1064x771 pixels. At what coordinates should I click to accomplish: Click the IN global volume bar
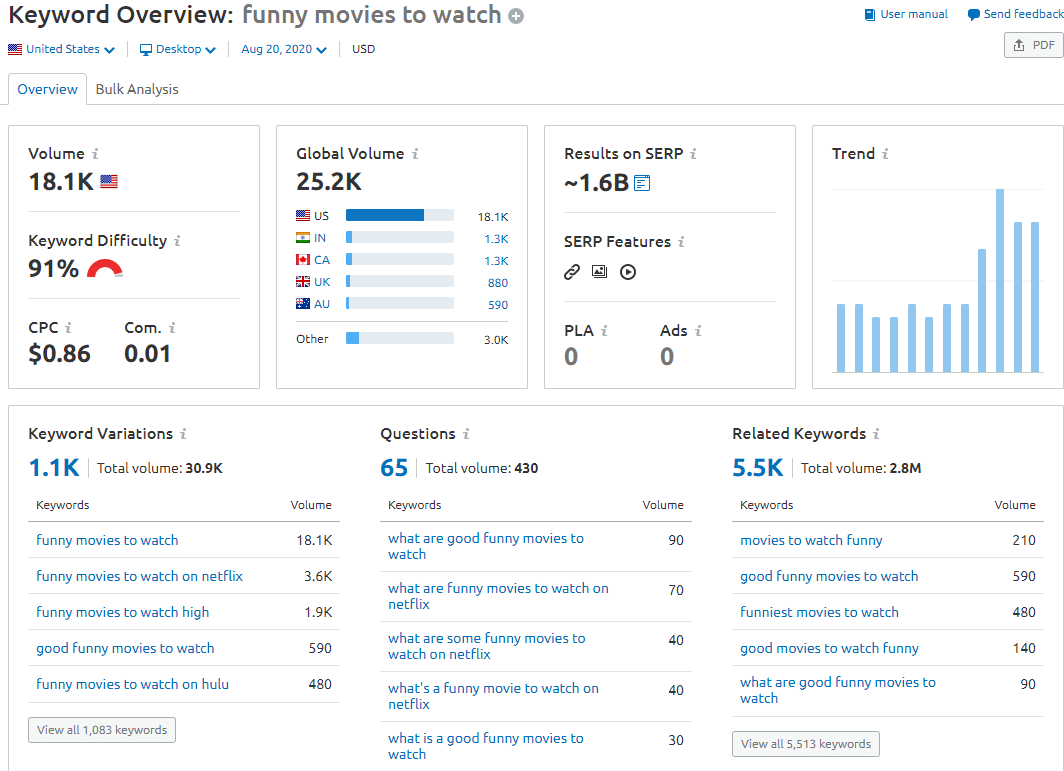point(400,238)
